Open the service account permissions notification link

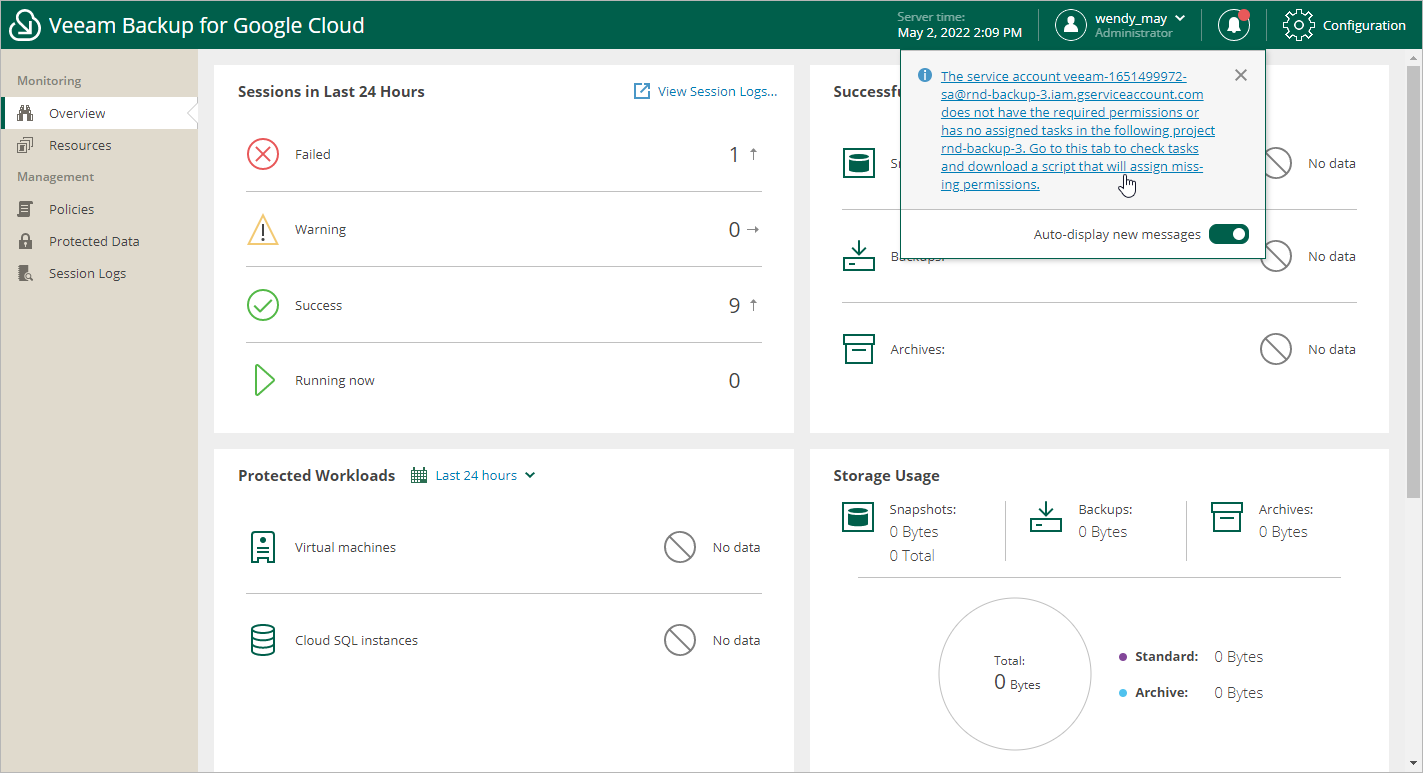pos(1078,131)
